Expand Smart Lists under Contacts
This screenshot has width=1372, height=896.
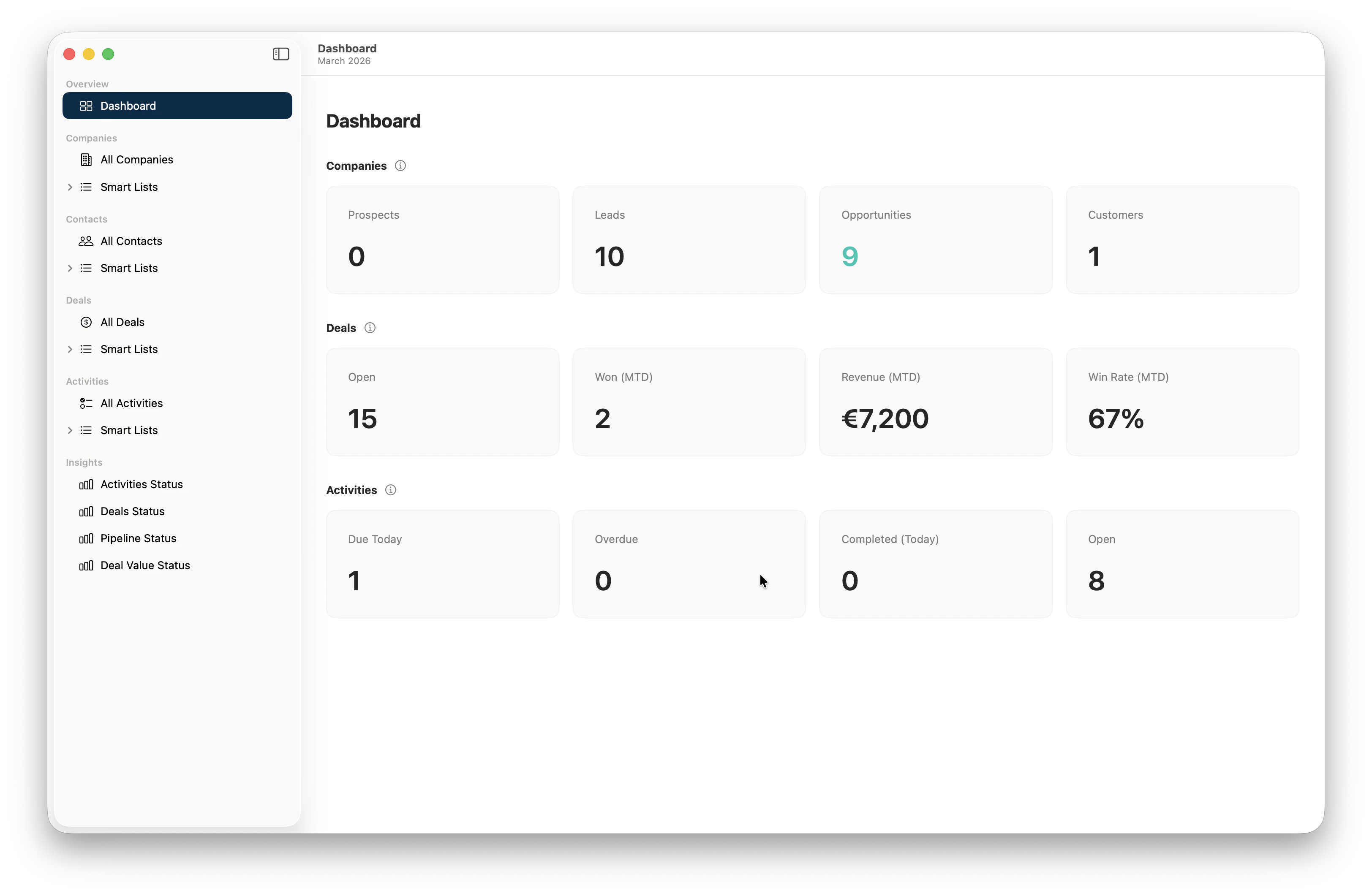tap(70, 268)
